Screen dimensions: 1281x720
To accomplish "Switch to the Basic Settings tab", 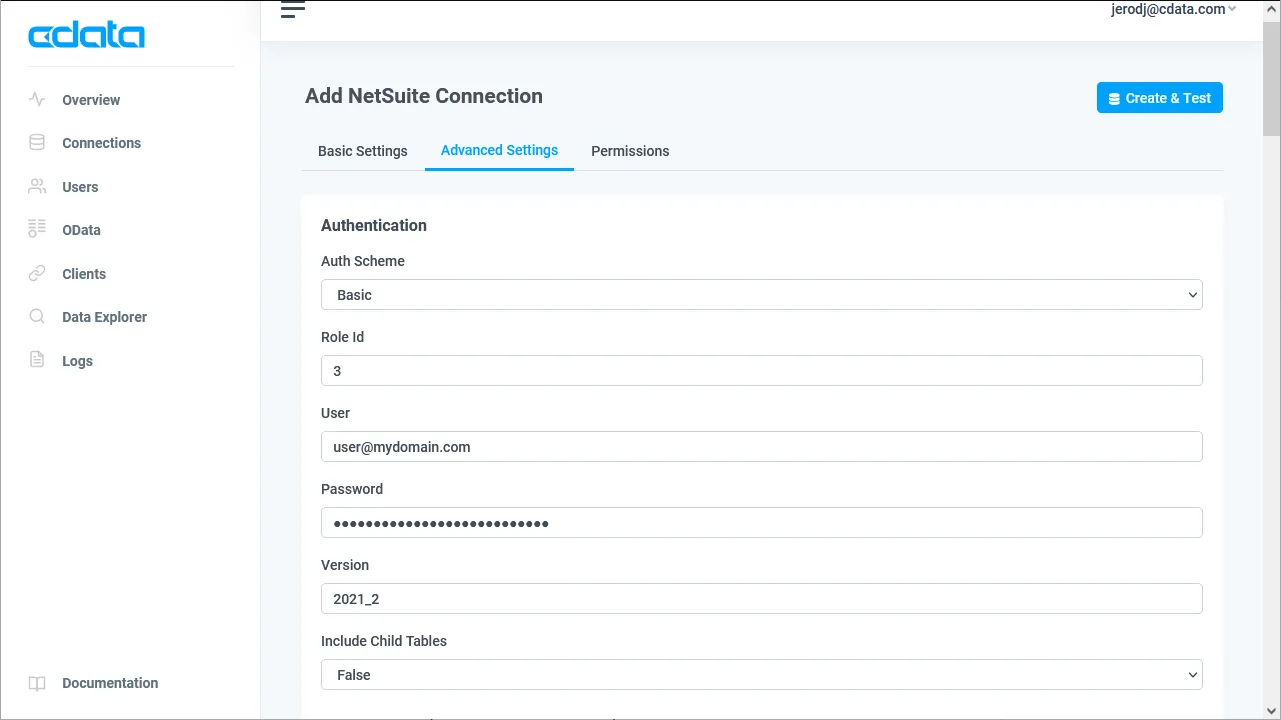I will tap(362, 151).
